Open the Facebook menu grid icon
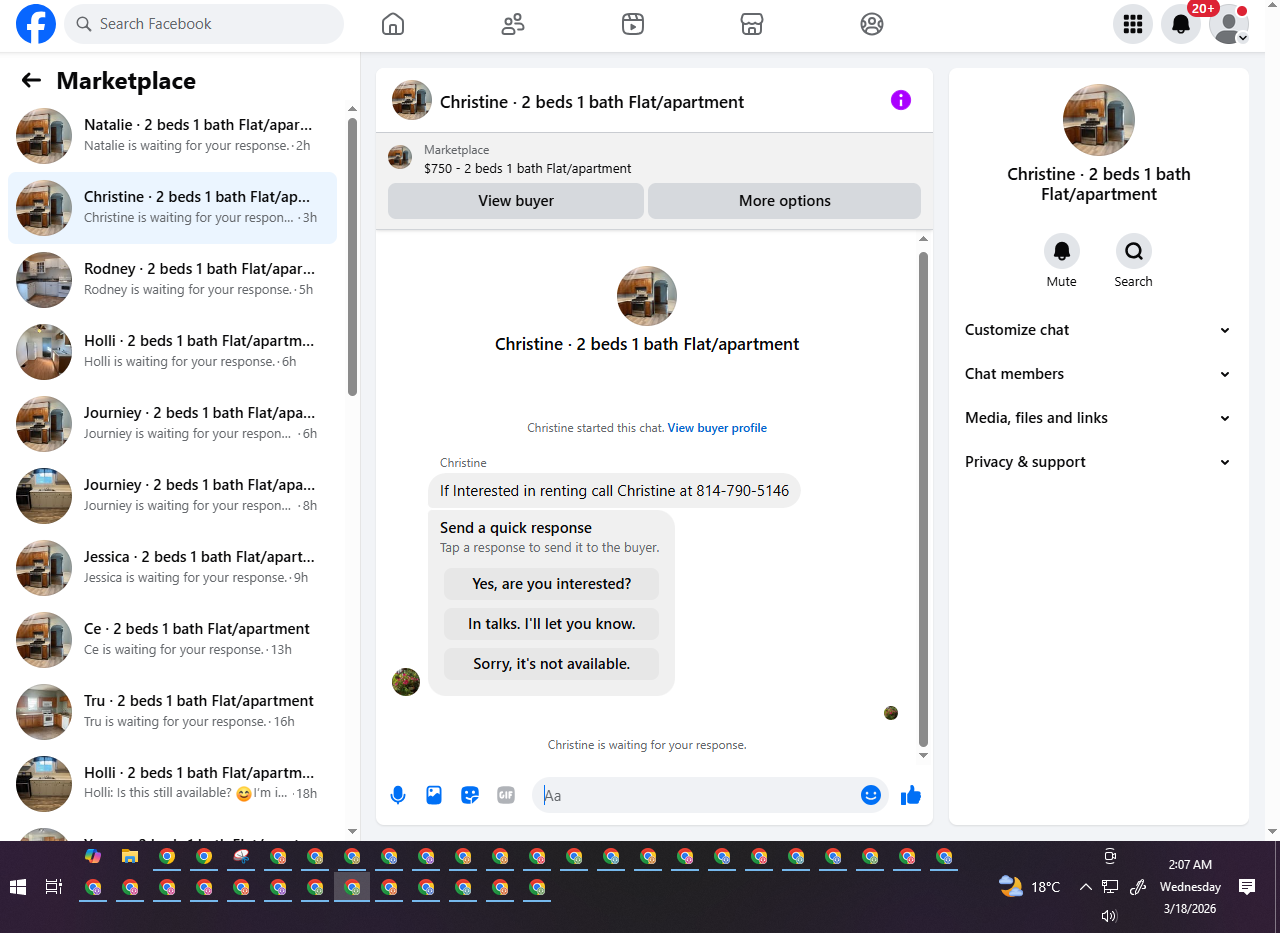 pyautogui.click(x=1133, y=24)
